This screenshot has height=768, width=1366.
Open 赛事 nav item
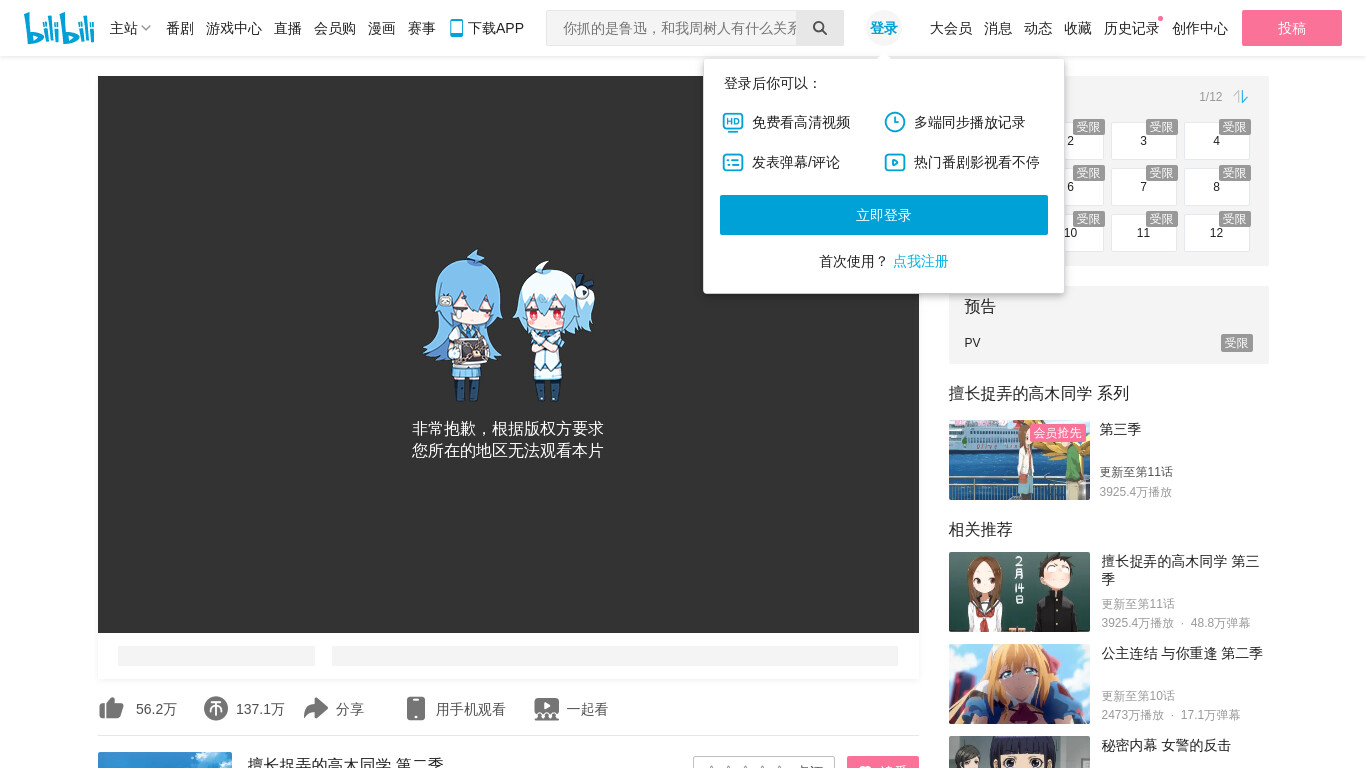point(422,28)
